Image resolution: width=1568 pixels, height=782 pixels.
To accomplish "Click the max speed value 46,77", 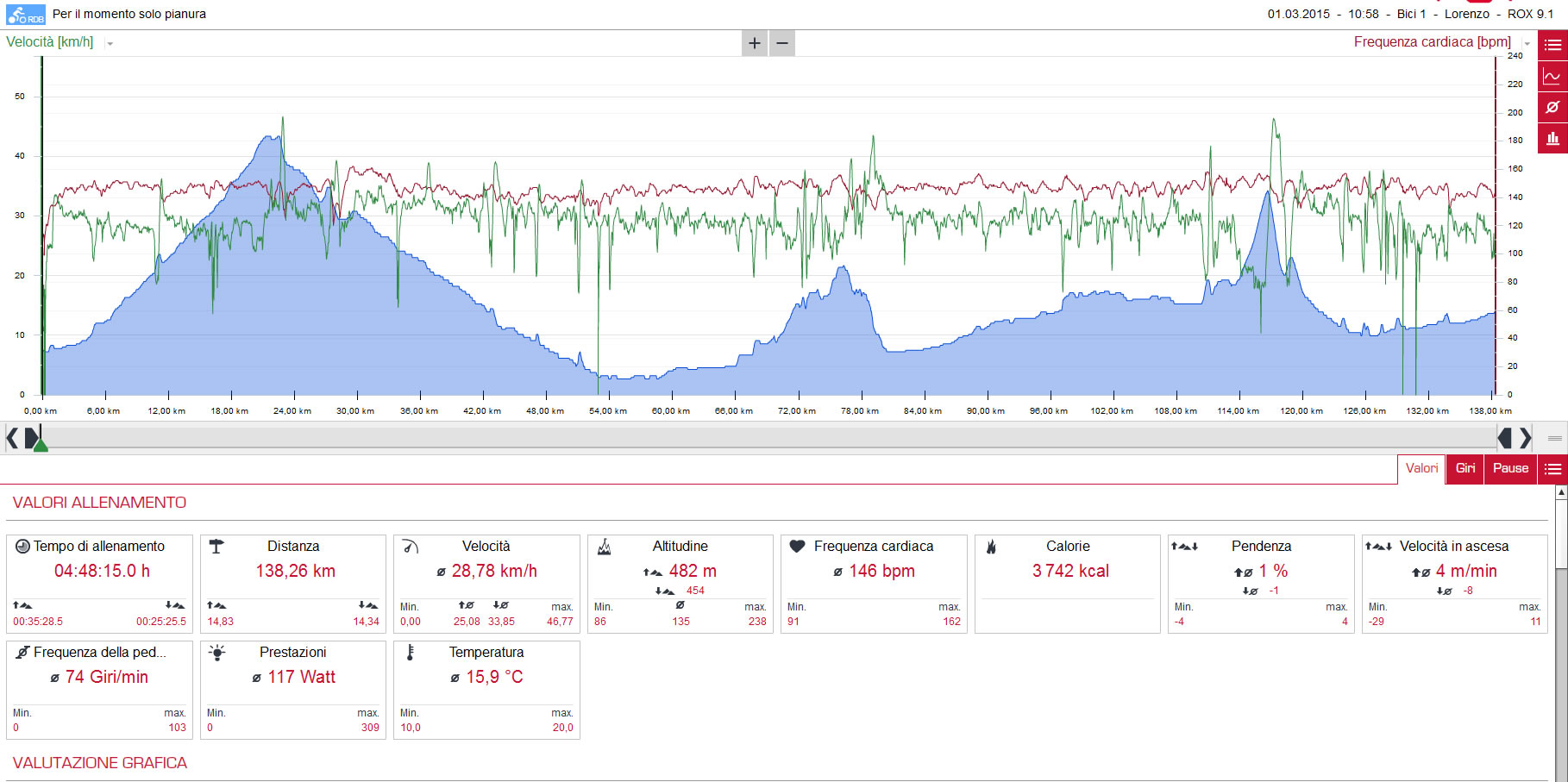I will click(x=560, y=621).
